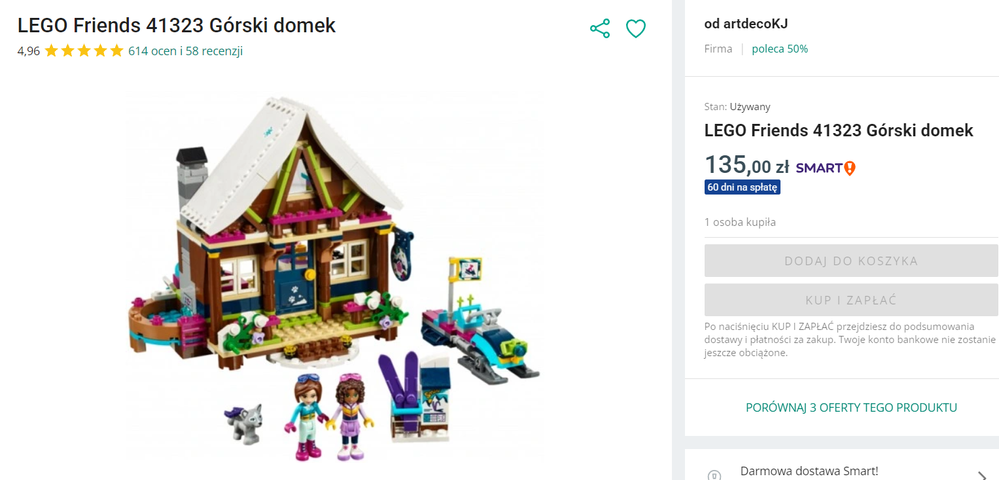Click the DODAJ DO KOSZYKA button
The image size is (999, 480).
click(851, 261)
